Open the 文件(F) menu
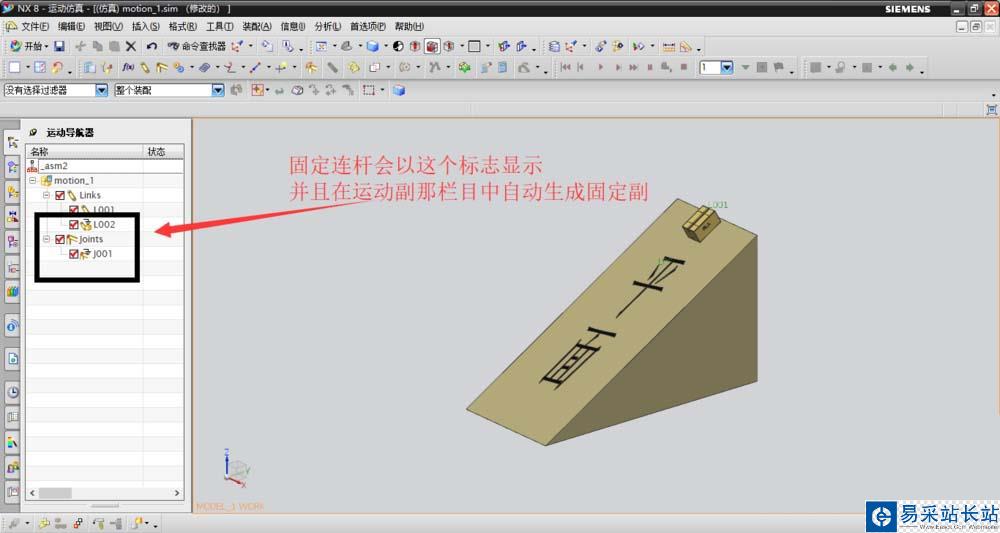The height and width of the screenshot is (533, 1000). click(x=35, y=26)
